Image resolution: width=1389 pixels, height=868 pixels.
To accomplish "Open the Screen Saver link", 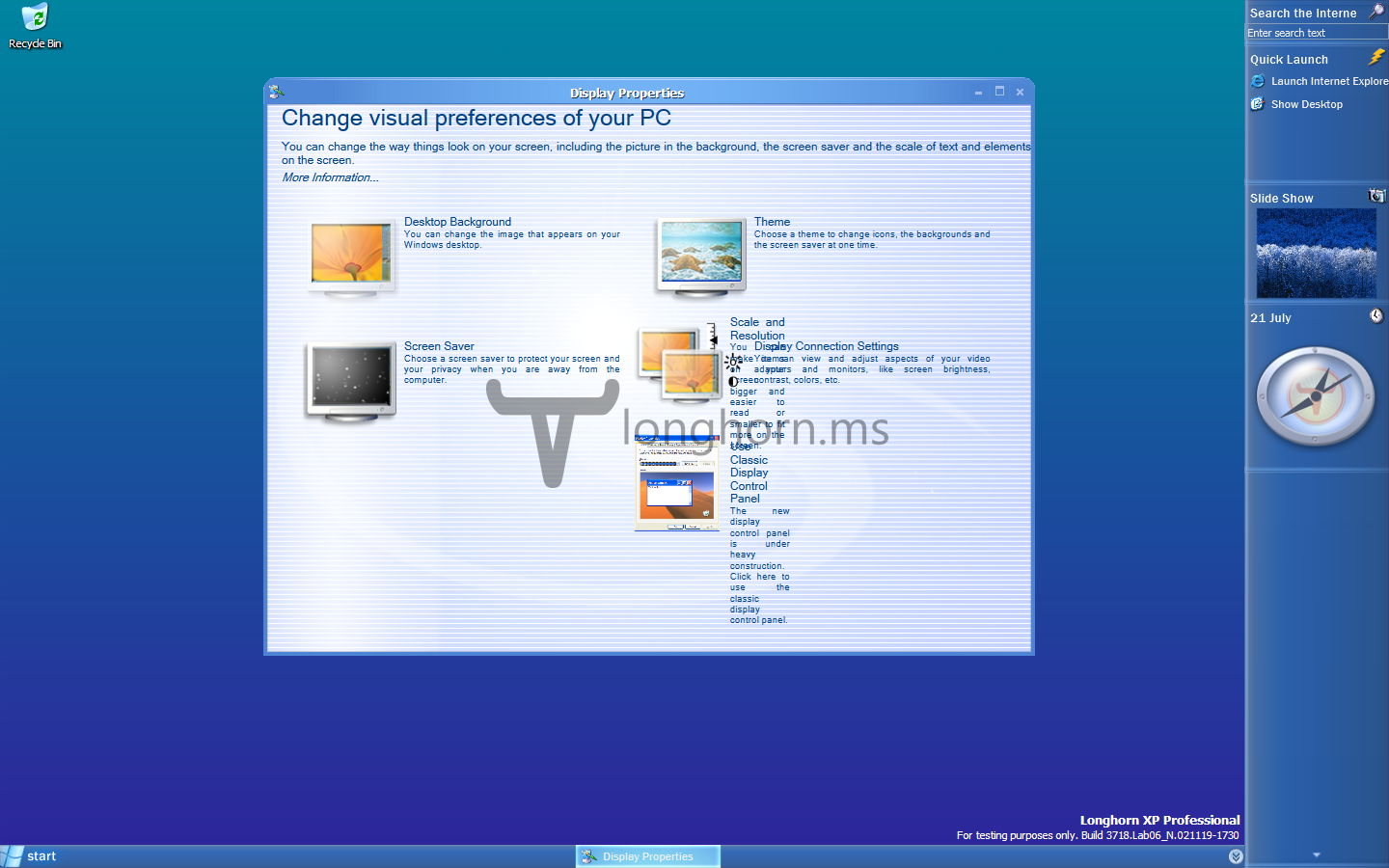I will [439, 346].
